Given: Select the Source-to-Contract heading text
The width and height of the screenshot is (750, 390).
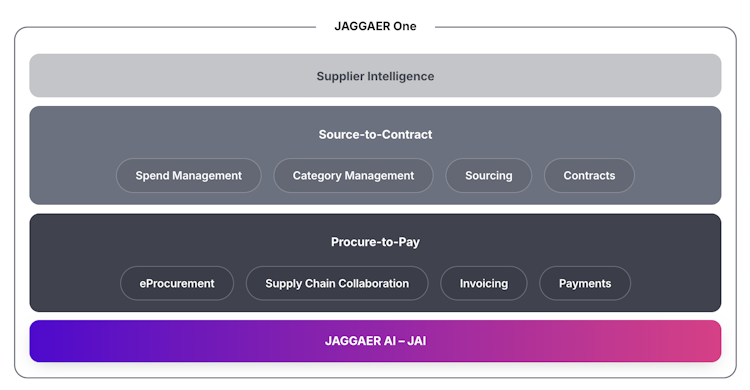Looking at the screenshot, I should coord(375,134).
